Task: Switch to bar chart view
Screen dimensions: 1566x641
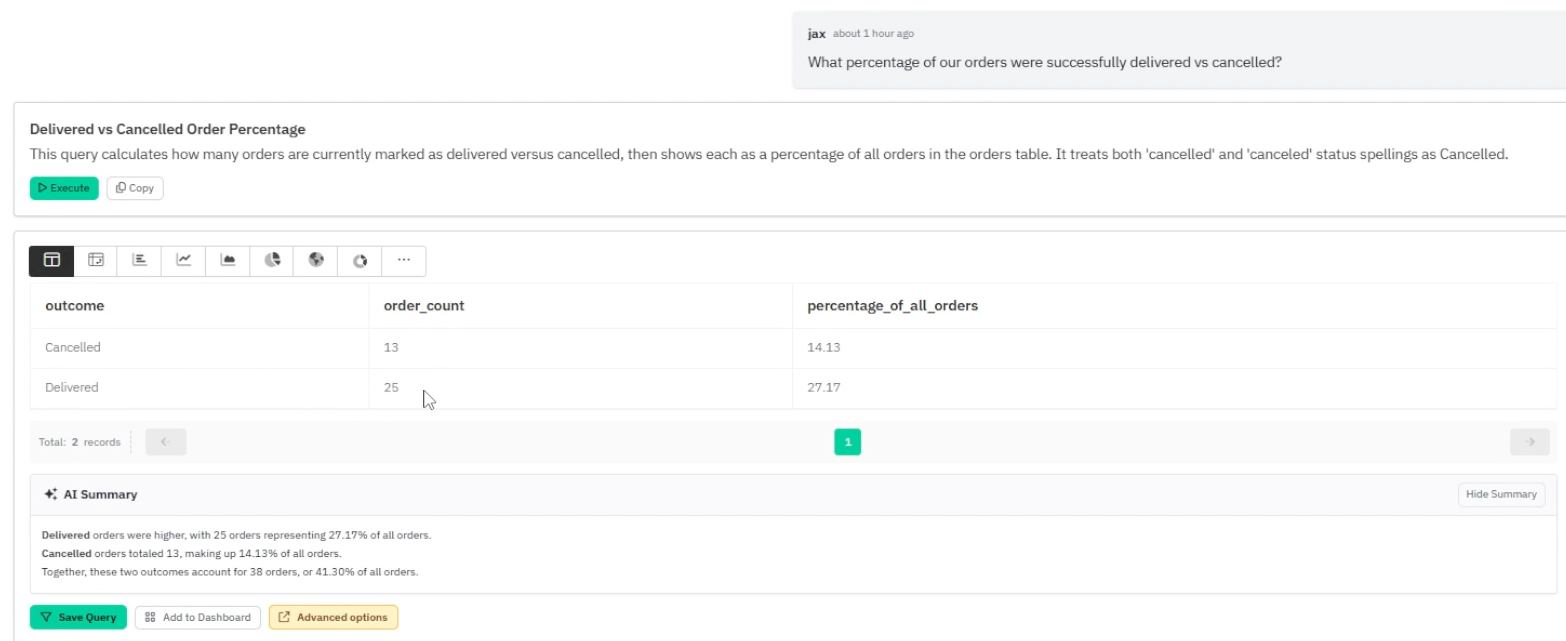Action: pyautogui.click(x=140, y=260)
